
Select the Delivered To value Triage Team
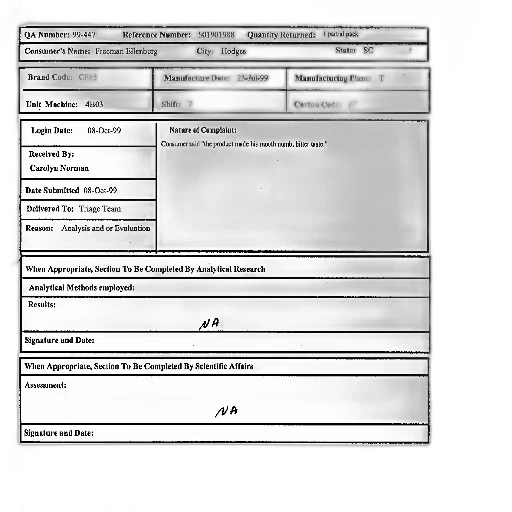point(100,209)
